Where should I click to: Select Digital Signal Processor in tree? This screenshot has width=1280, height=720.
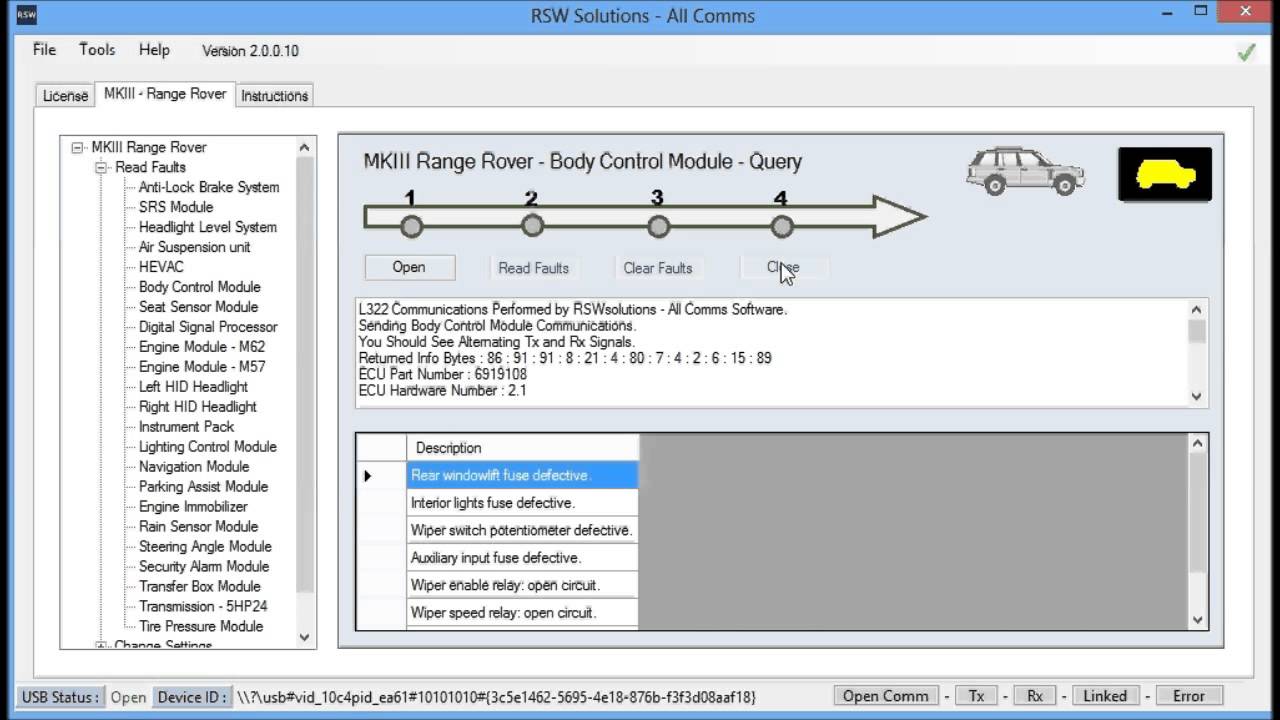click(x=208, y=327)
